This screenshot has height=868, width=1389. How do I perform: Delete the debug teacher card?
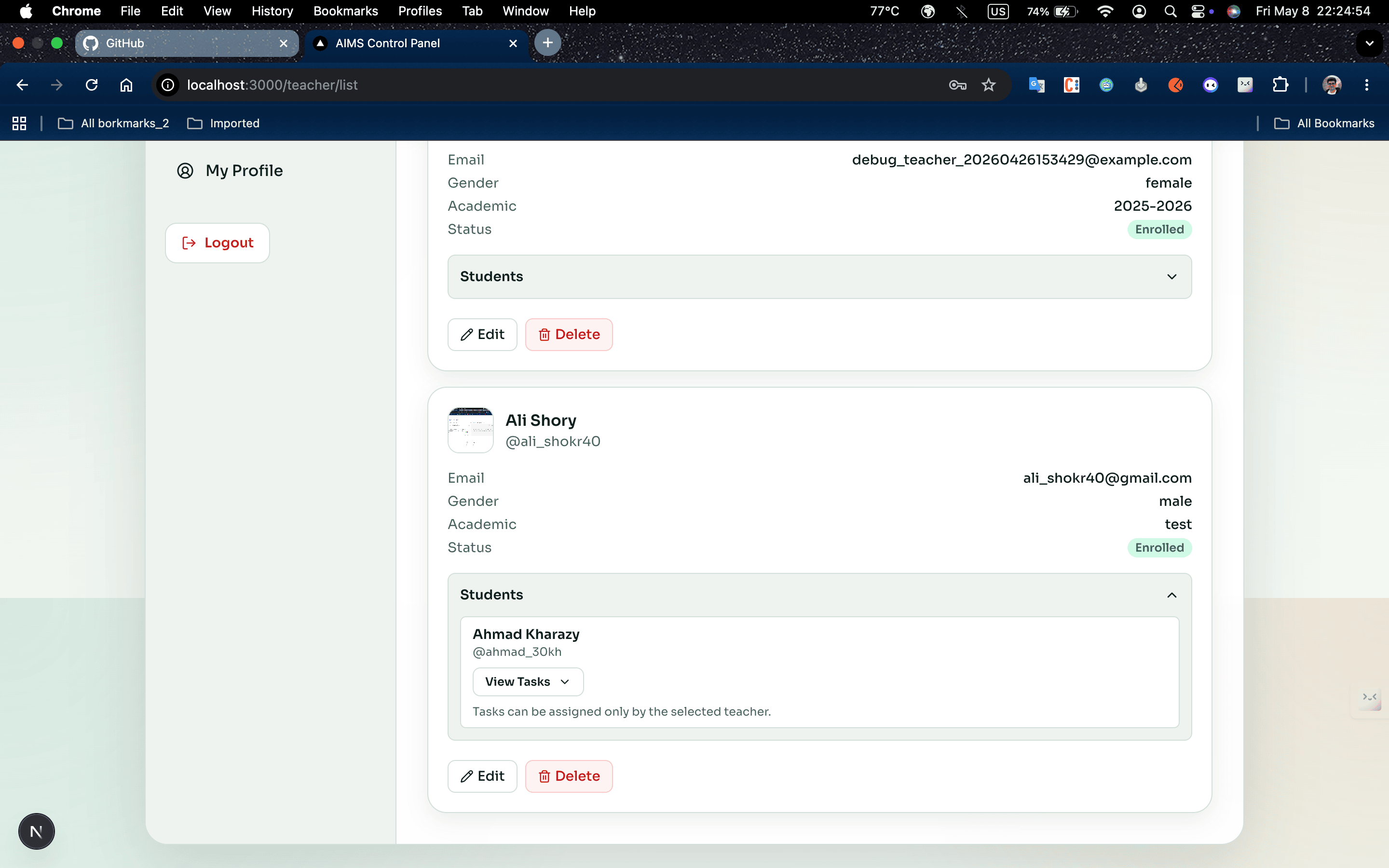[569, 335]
